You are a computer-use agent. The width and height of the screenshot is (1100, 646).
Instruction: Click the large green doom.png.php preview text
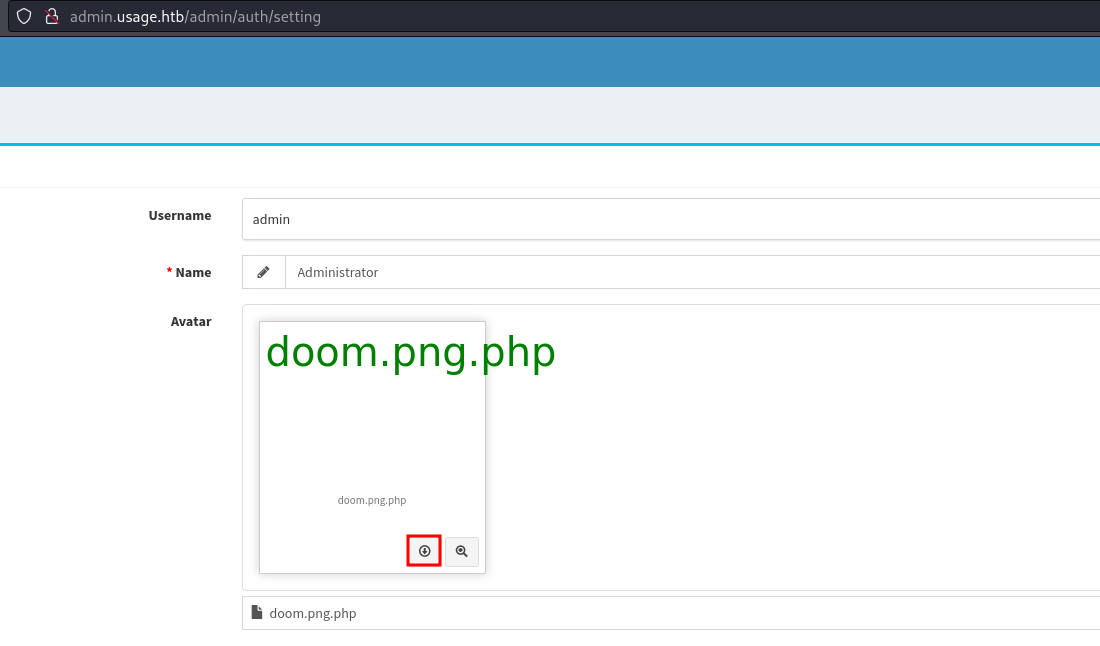[410, 353]
